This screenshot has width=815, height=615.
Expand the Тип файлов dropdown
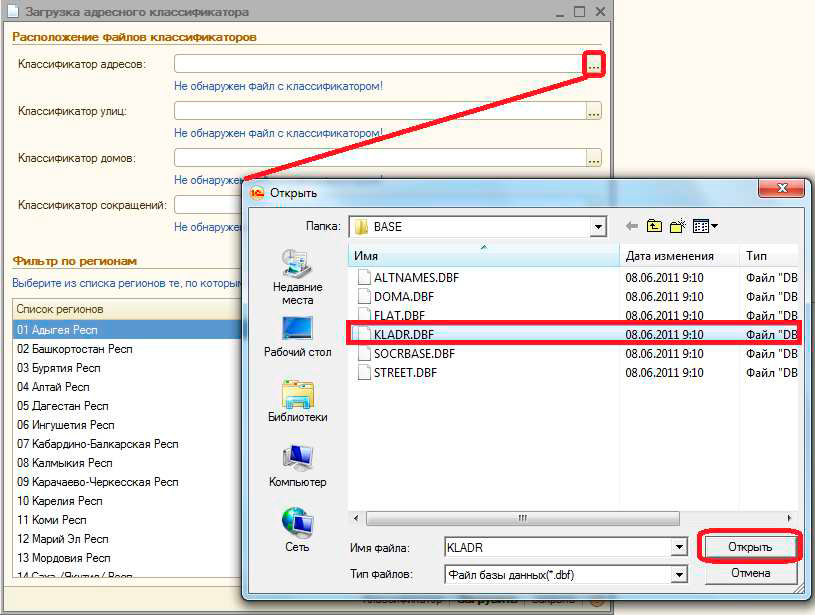[x=679, y=575]
